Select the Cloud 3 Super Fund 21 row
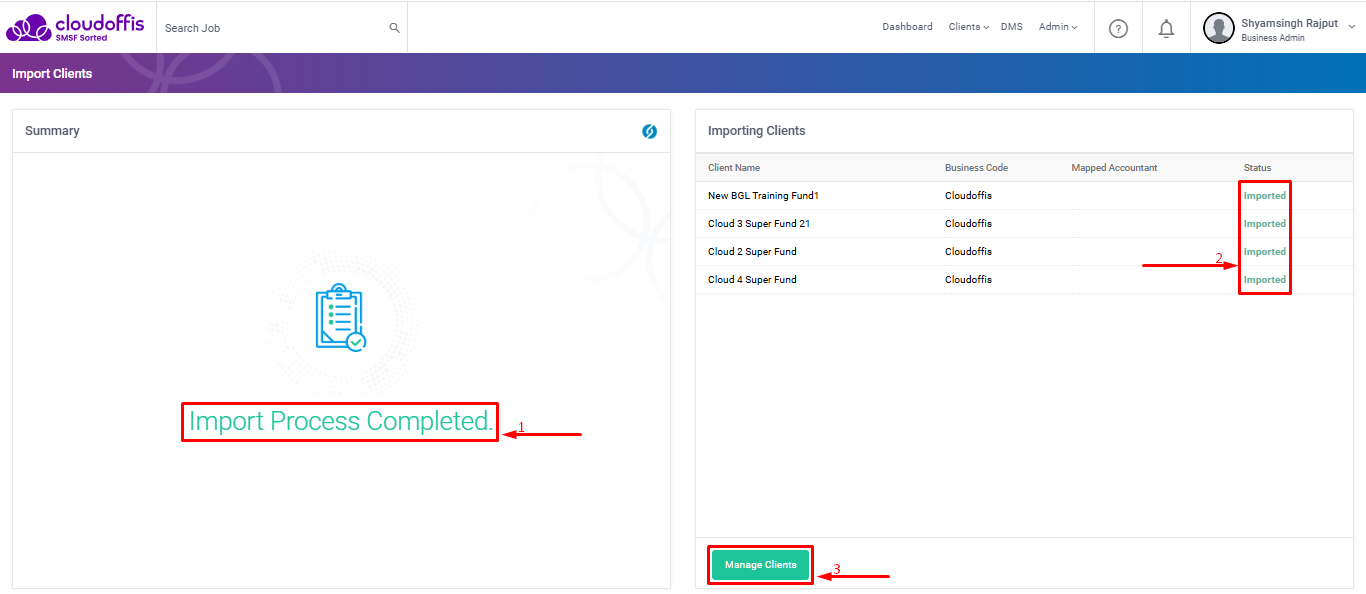 click(x=1024, y=224)
